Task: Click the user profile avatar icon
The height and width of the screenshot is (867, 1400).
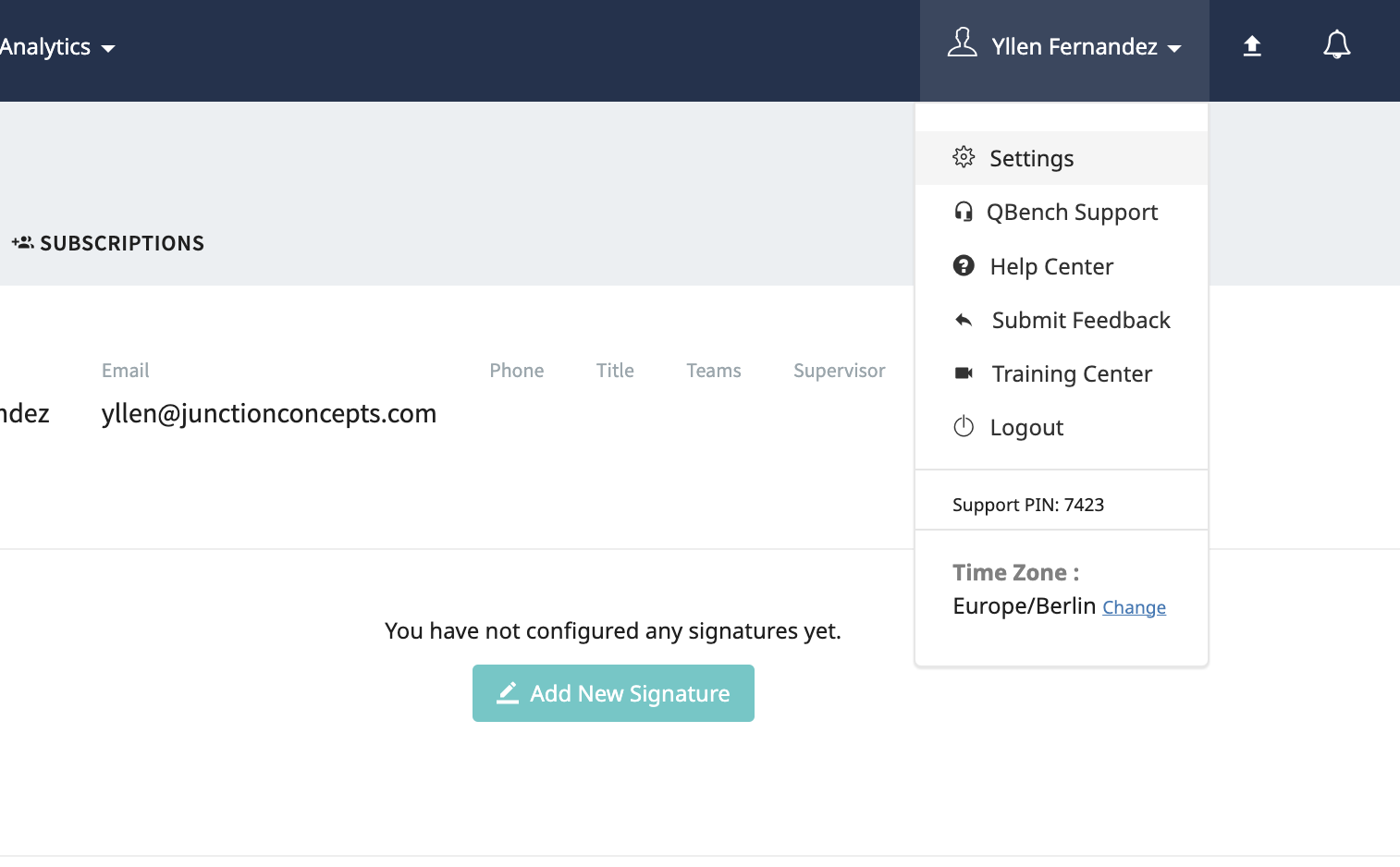Action: 964,43
